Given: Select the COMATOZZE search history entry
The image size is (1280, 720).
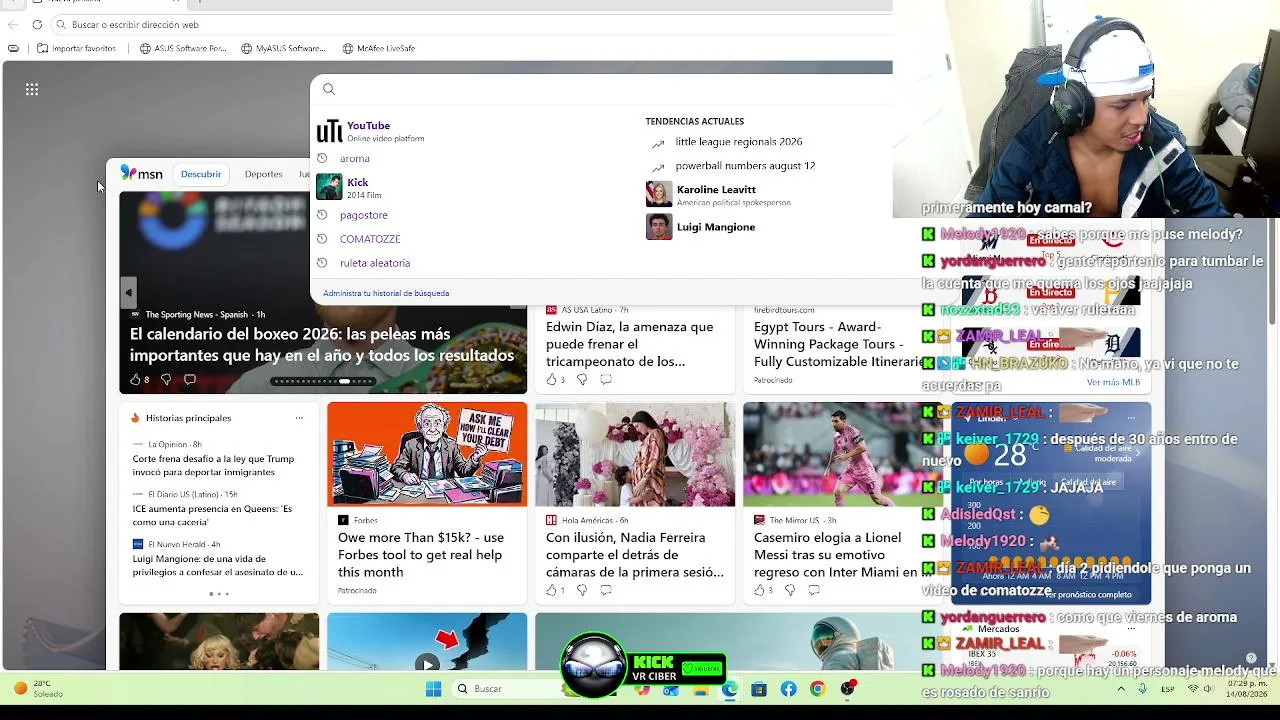Looking at the screenshot, I should (370, 239).
